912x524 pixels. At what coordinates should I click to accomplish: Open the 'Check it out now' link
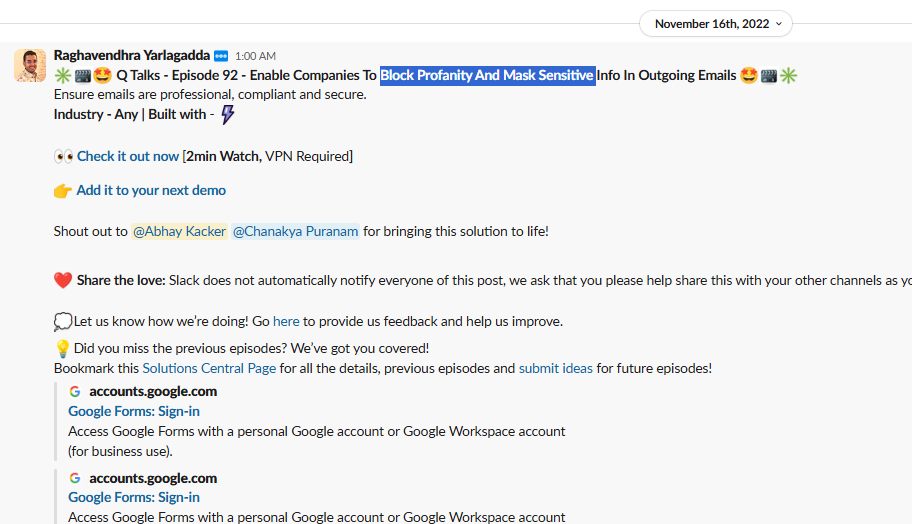(128, 156)
